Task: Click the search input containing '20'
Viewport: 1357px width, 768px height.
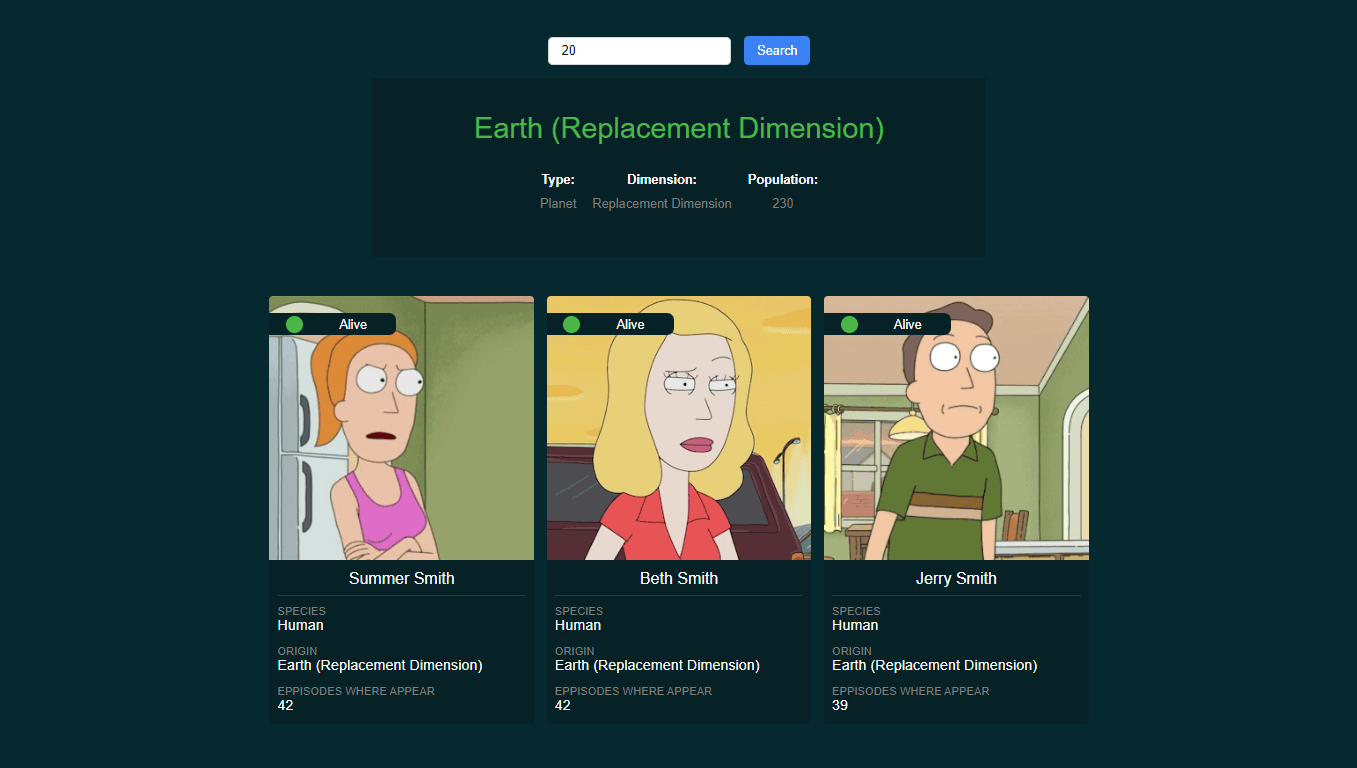Action: (639, 50)
